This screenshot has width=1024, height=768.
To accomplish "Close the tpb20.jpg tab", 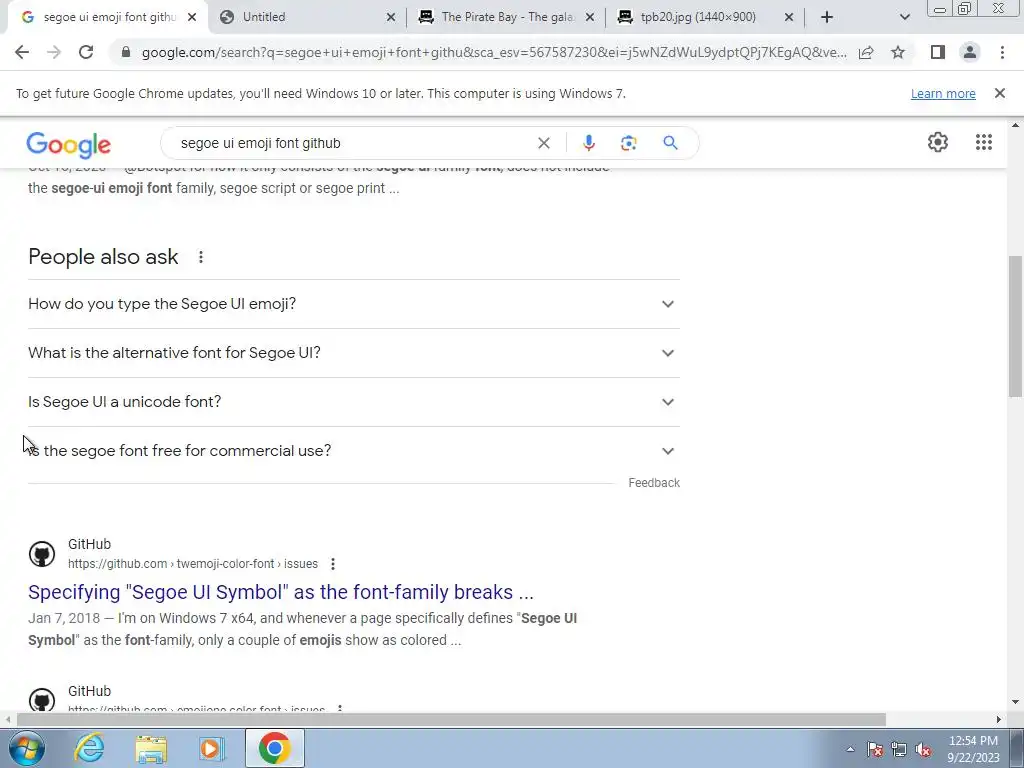I will pyautogui.click(x=789, y=18).
